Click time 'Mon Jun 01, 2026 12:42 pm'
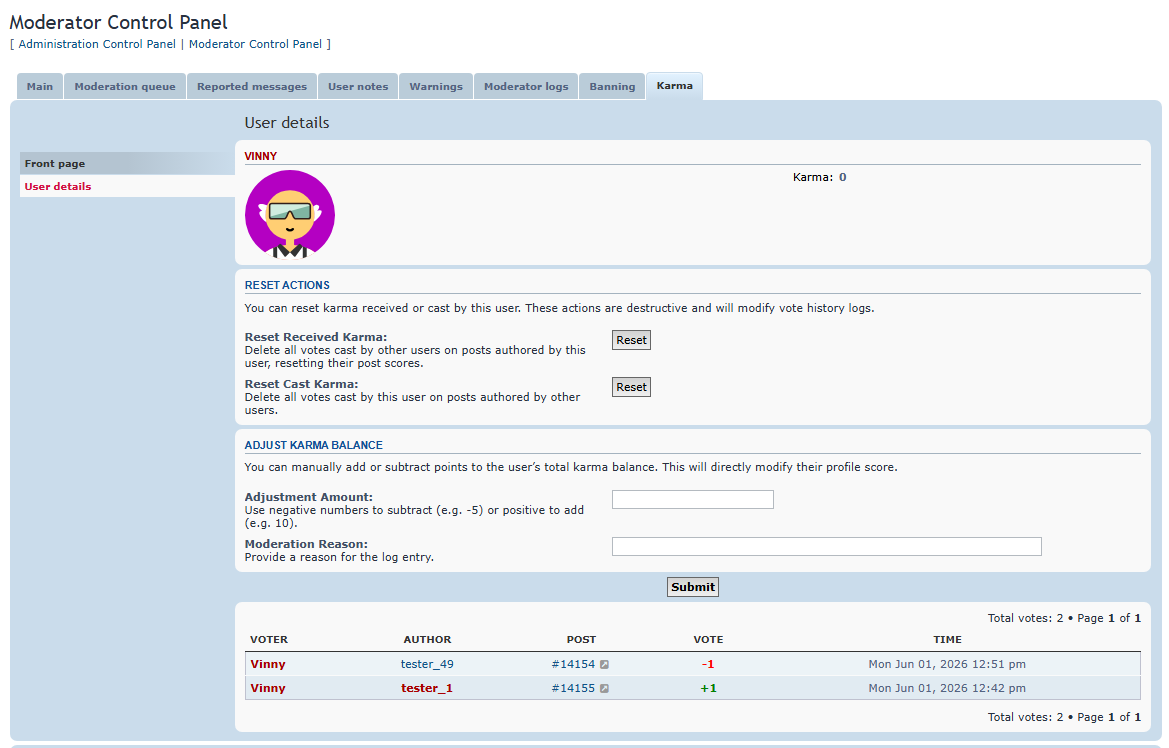This screenshot has width=1169, height=748. click(x=947, y=688)
